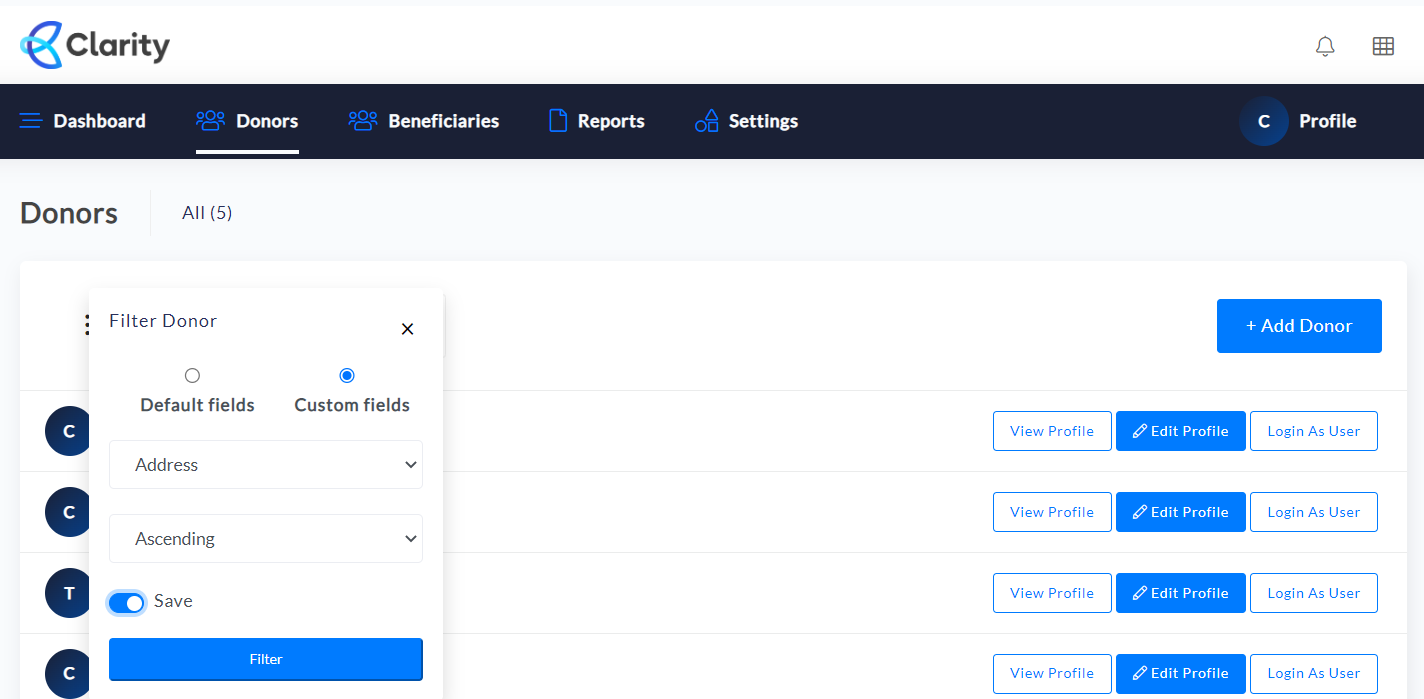Open the Address field dropdown
The image size is (1424, 699).
click(x=266, y=465)
